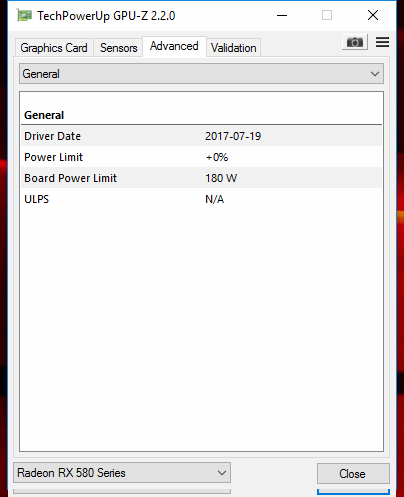The width and height of the screenshot is (404, 497).
Task: Click the N/A value for ULPS
Action: click(x=214, y=199)
